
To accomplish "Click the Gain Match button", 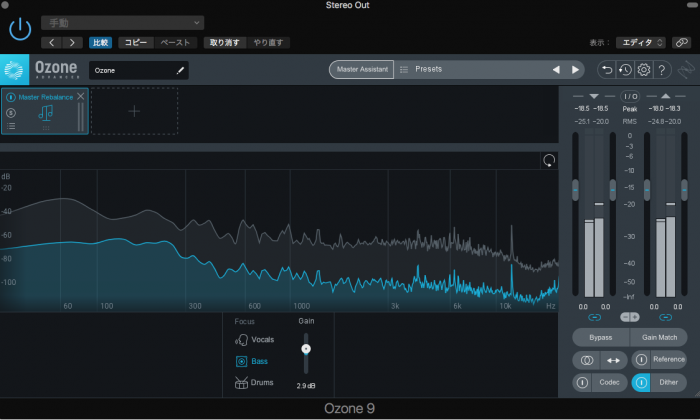I will pyautogui.click(x=659, y=337).
